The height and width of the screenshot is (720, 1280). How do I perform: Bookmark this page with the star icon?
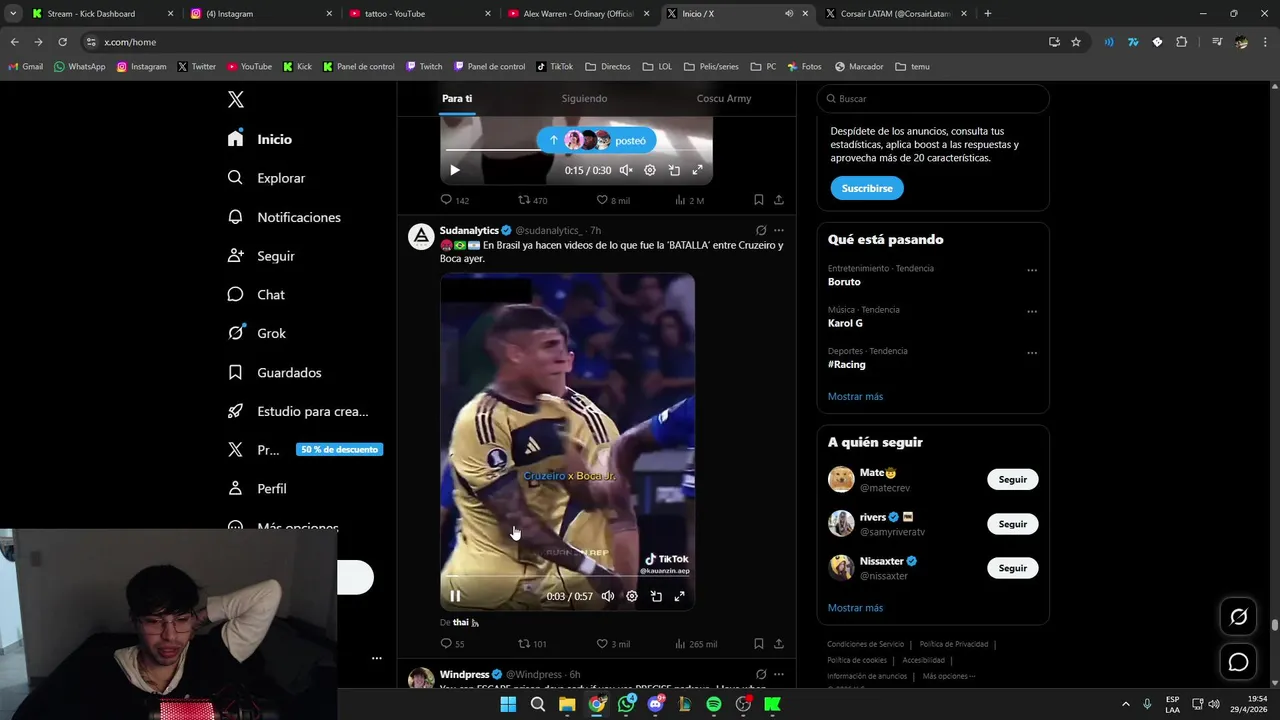[1076, 42]
